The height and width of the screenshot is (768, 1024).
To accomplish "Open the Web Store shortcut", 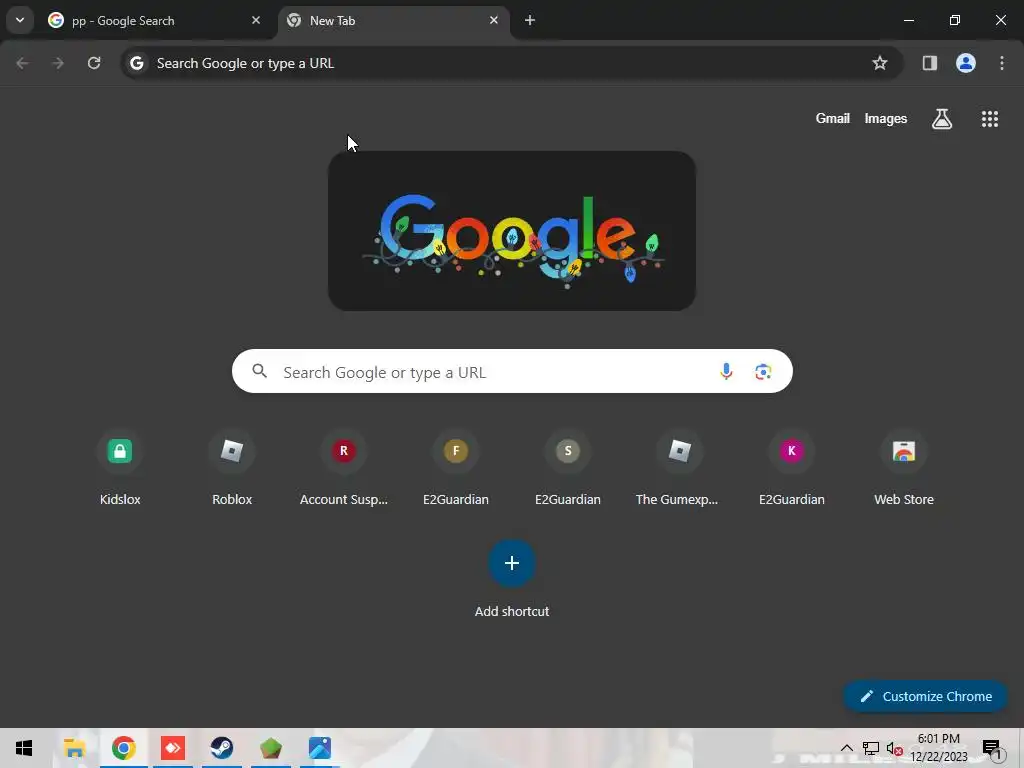I will [x=904, y=468].
